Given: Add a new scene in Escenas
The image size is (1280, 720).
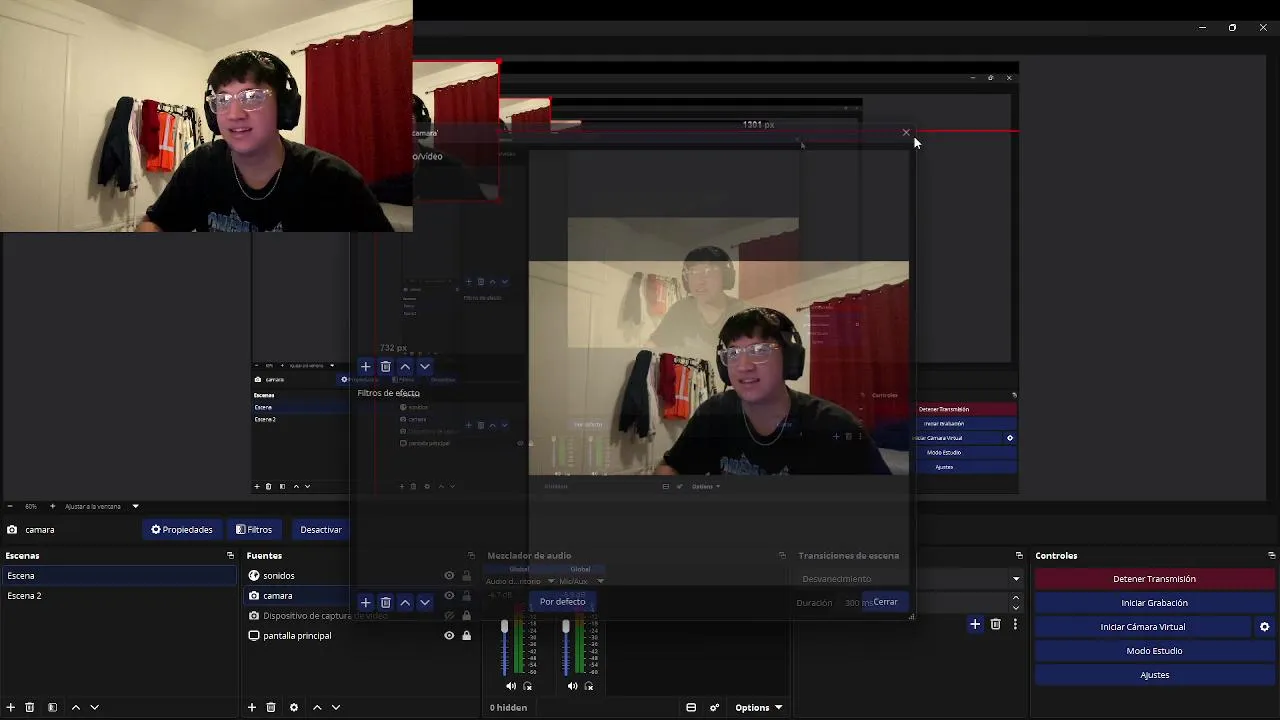Looking at the screenshot, I should [x=10, y=707].
